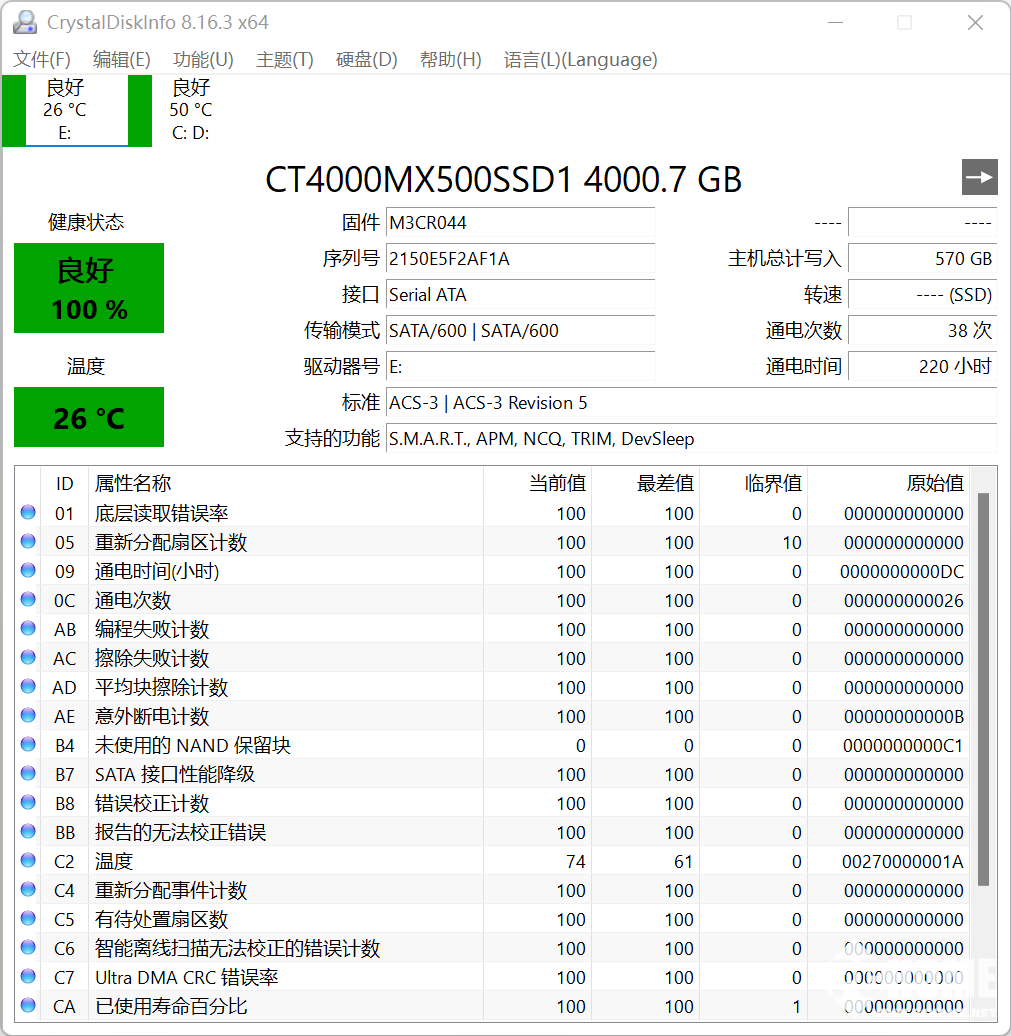Click raw value 00270000001A in temperature row
1011x1036 pixels.
[903, 862]
